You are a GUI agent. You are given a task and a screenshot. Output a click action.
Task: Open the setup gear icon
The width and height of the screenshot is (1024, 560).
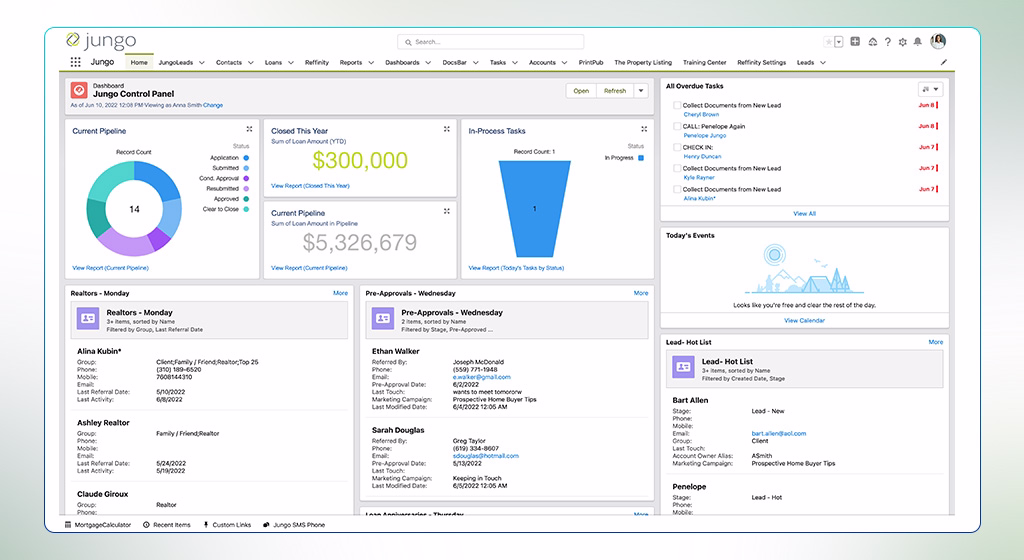903,42
